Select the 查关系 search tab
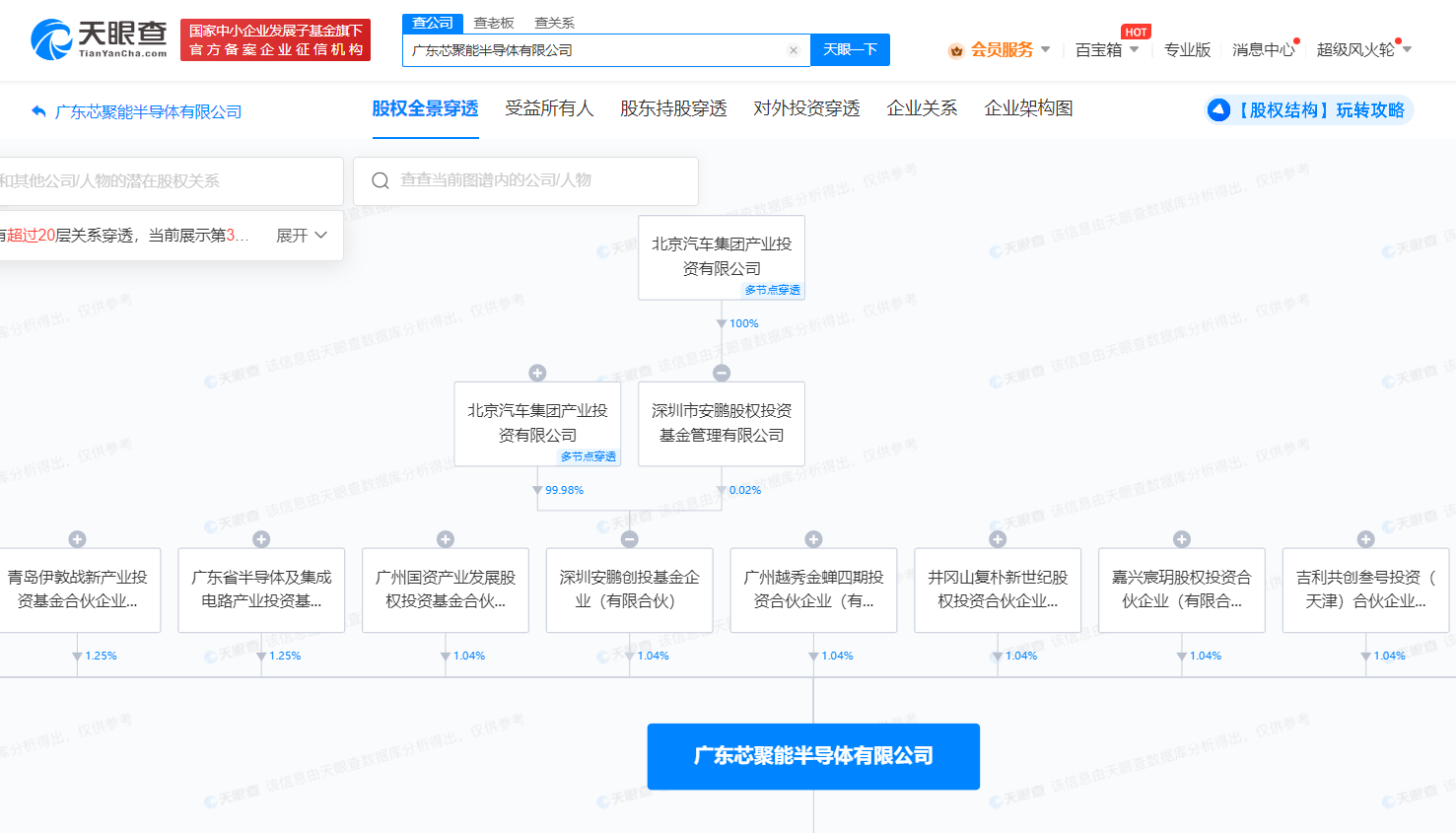The height and width of the screenshot is (833, 1456). pos(554,23)
